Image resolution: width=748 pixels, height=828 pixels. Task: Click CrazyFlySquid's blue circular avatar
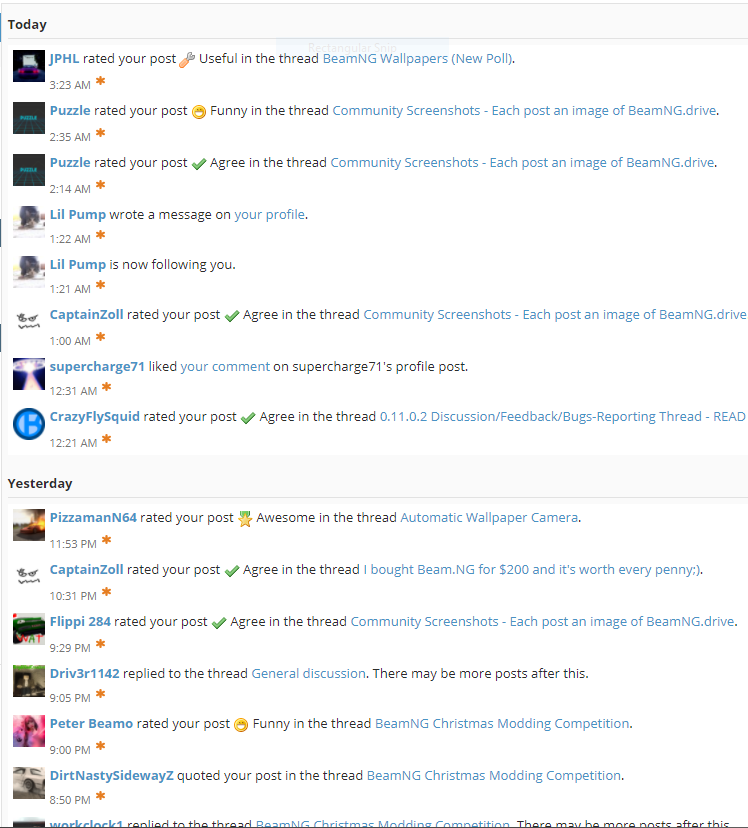pyautogui.click(x=29, y=424)
